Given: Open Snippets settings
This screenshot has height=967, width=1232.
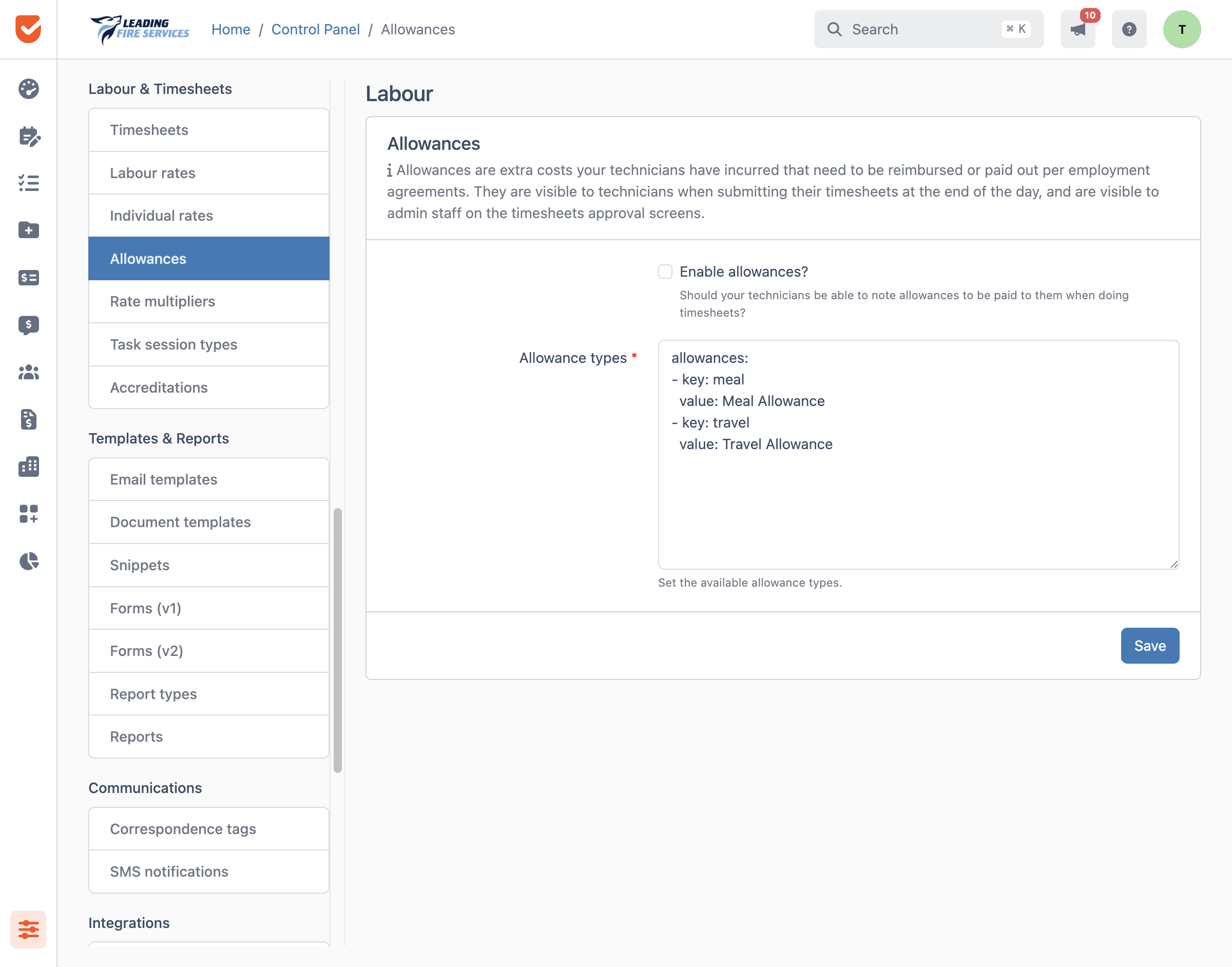Looking at the screenshot, I should coord(209,565).
